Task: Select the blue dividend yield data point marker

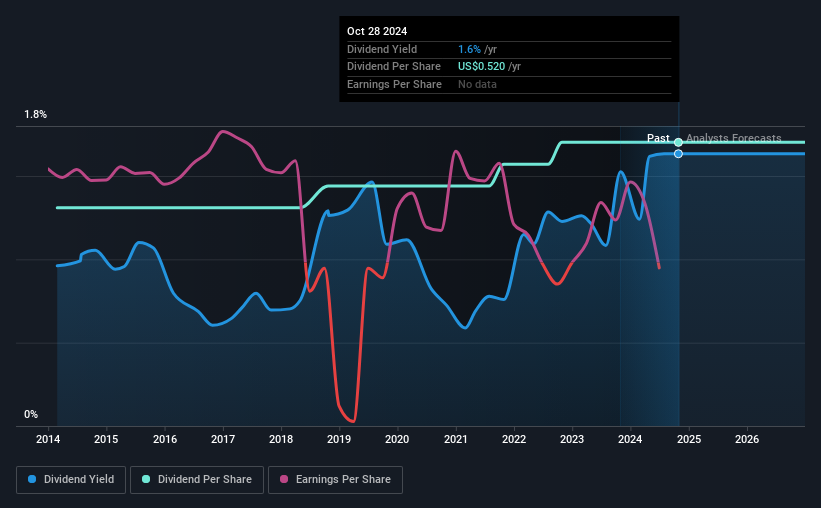Action: 678,154
